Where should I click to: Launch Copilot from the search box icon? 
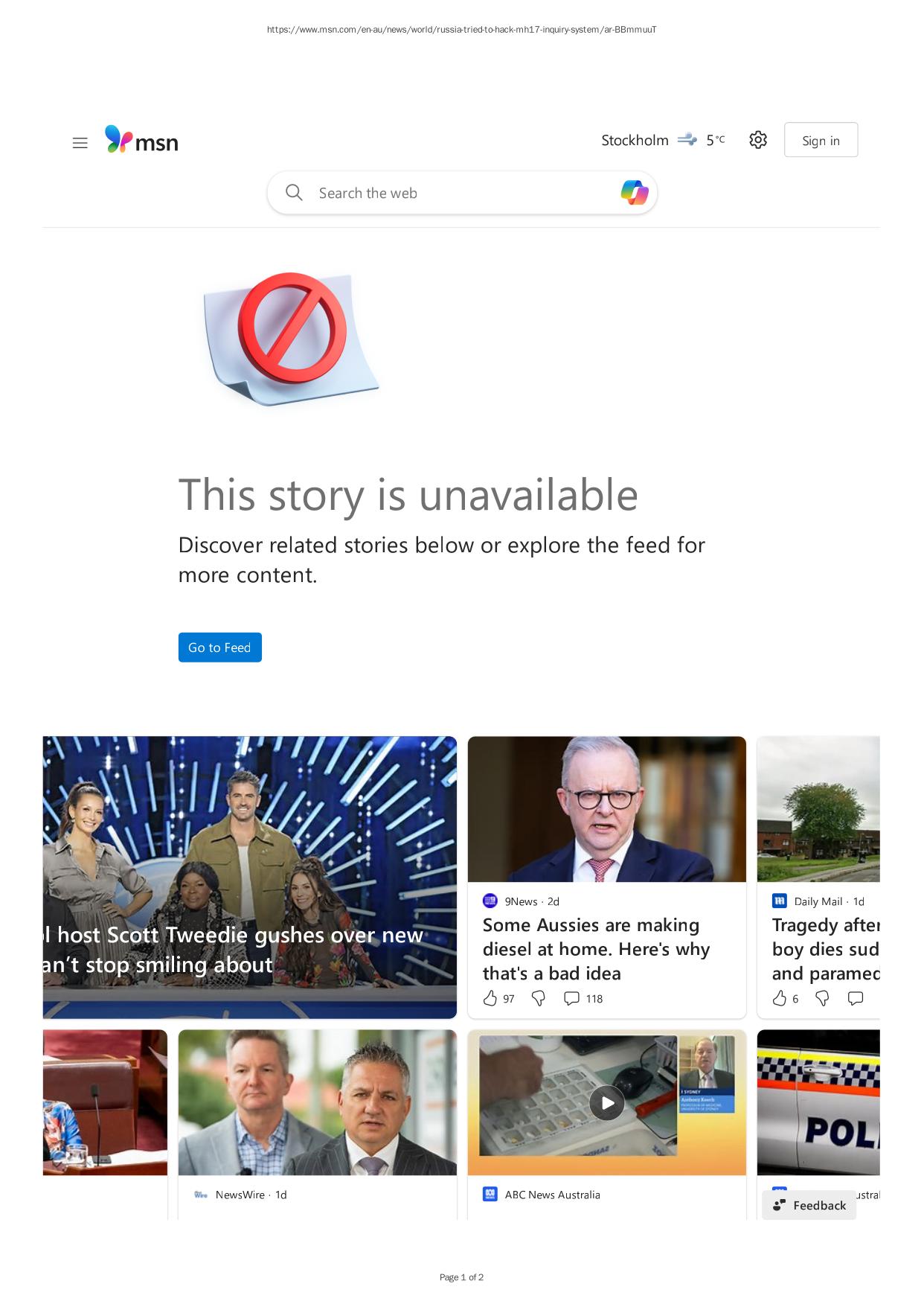pos(635,193)
